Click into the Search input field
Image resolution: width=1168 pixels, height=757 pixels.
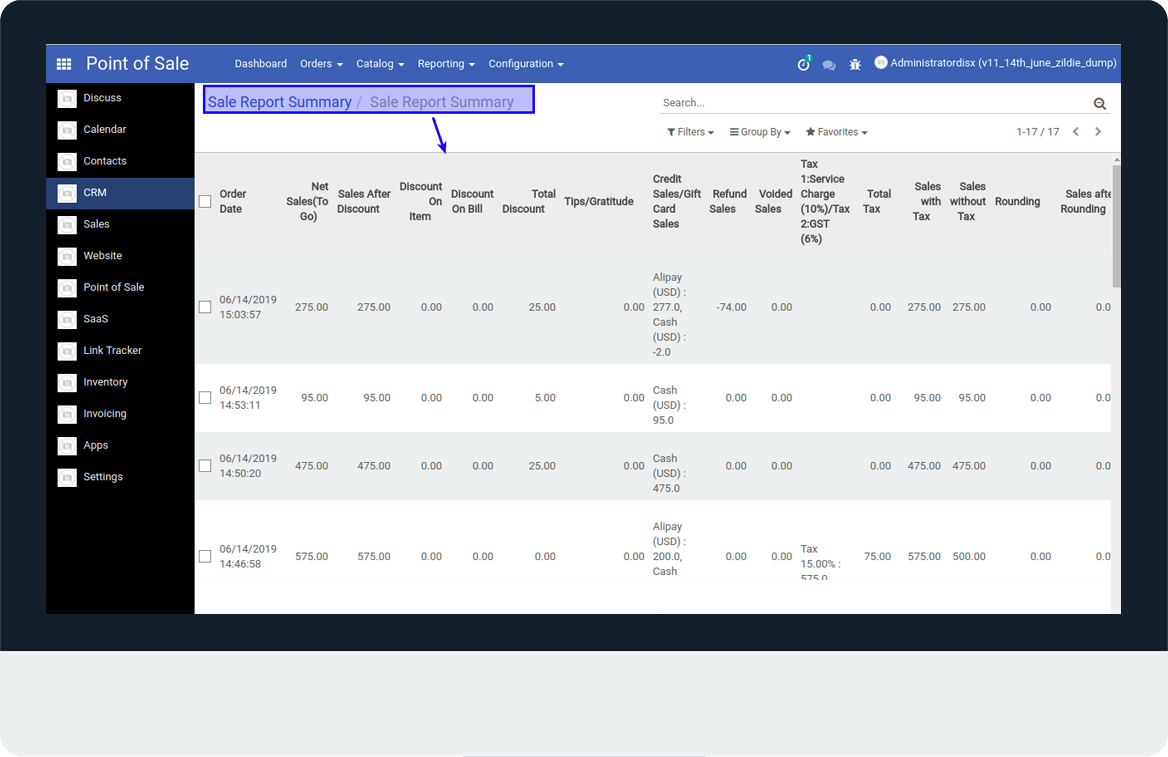[x=875, y=103]
